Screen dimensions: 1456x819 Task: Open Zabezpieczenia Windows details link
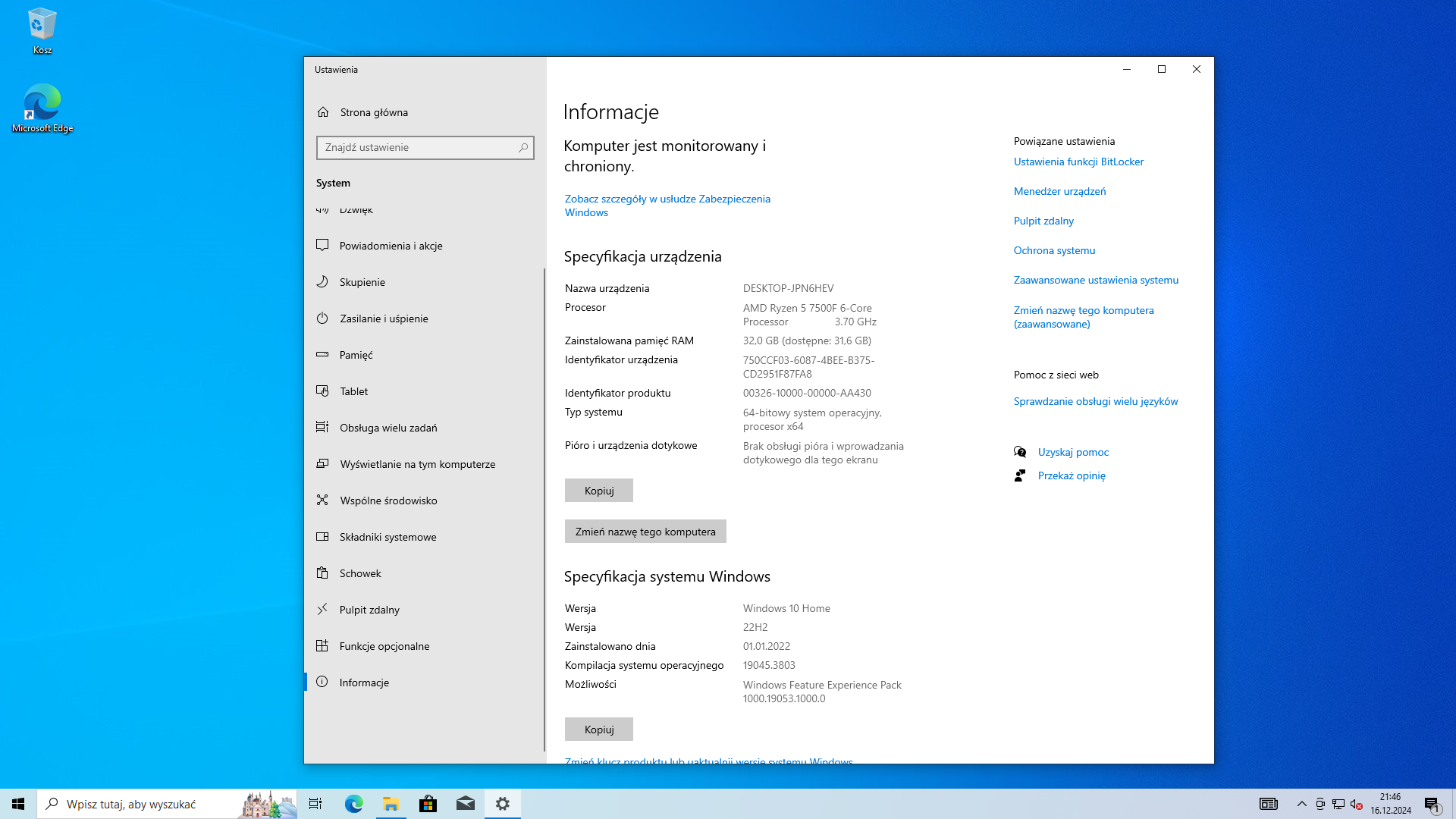coord(667,206)
